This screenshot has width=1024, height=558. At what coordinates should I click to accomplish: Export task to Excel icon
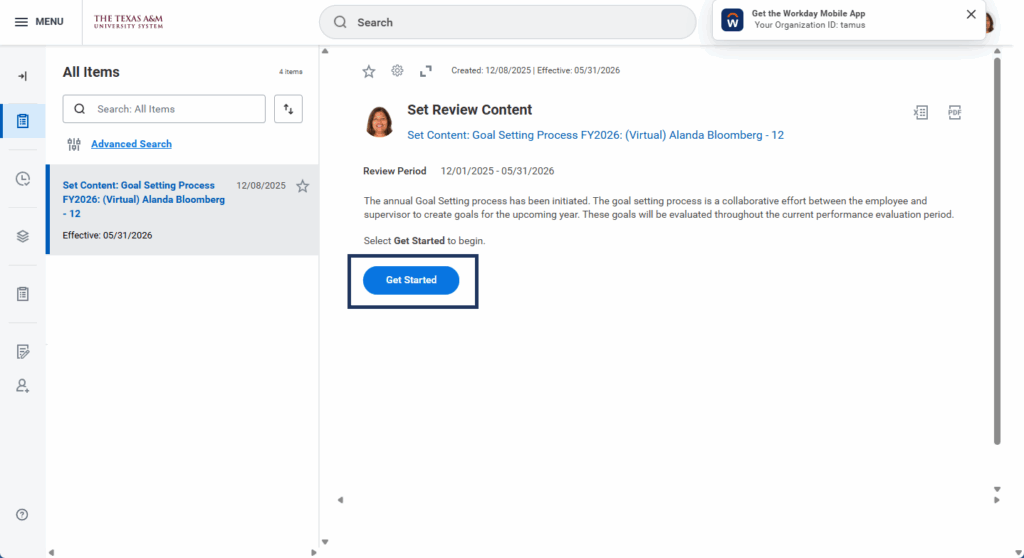921,112
